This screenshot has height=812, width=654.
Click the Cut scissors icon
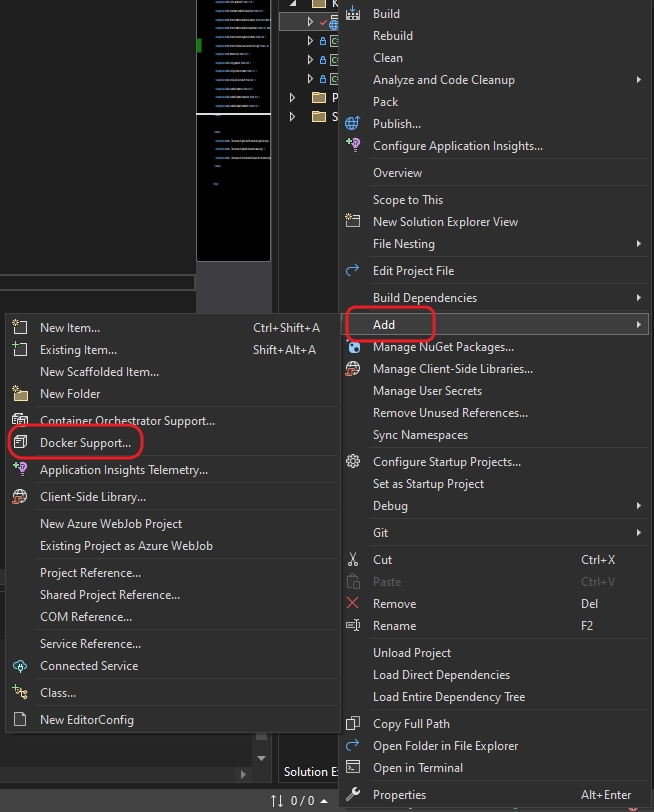tap(352, 560)
